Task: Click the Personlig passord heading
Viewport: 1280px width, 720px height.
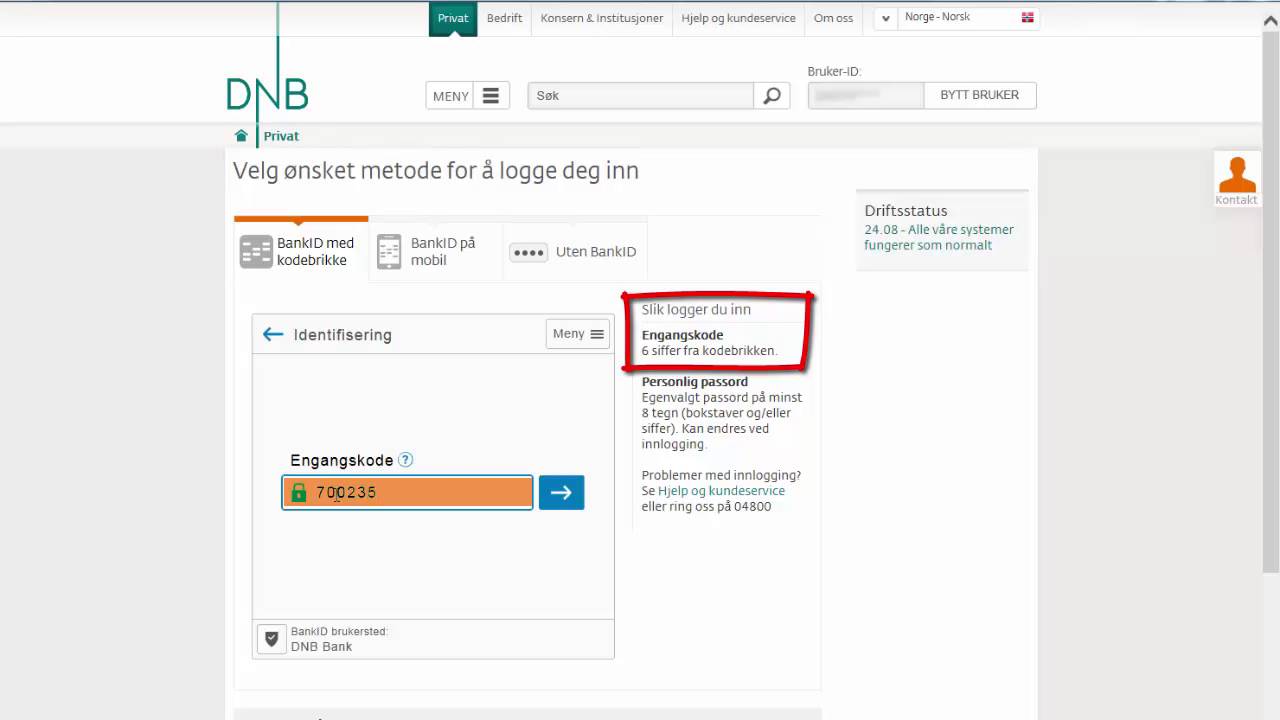Action: (695, 381)
